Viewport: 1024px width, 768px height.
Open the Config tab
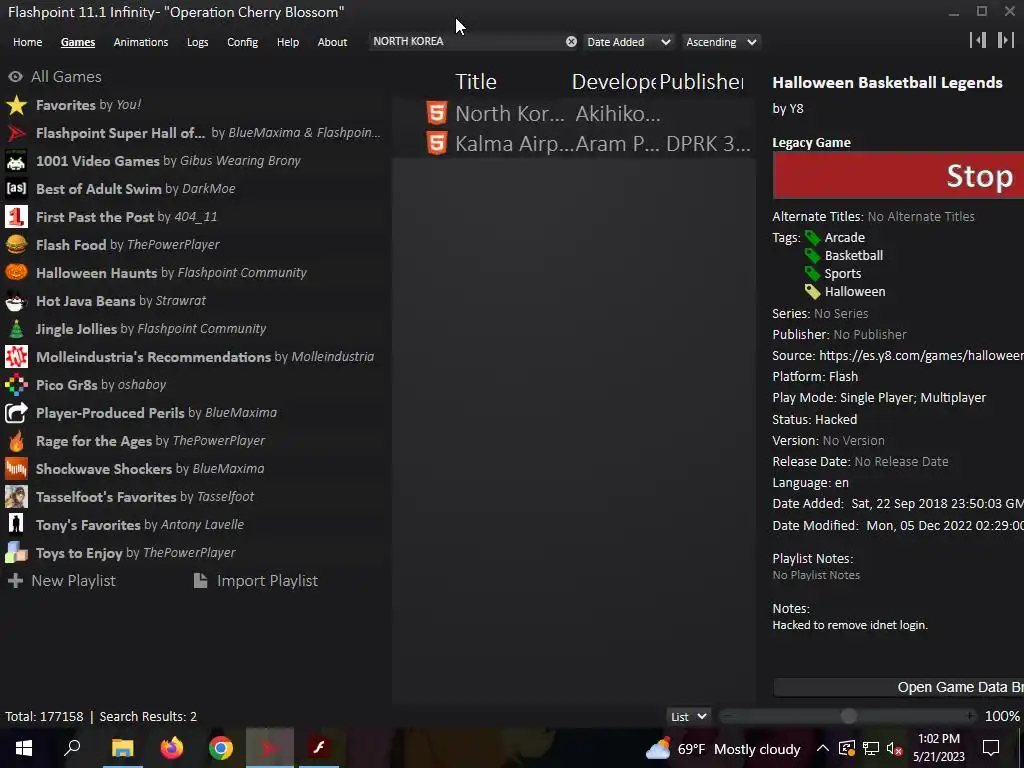(242, 42)
